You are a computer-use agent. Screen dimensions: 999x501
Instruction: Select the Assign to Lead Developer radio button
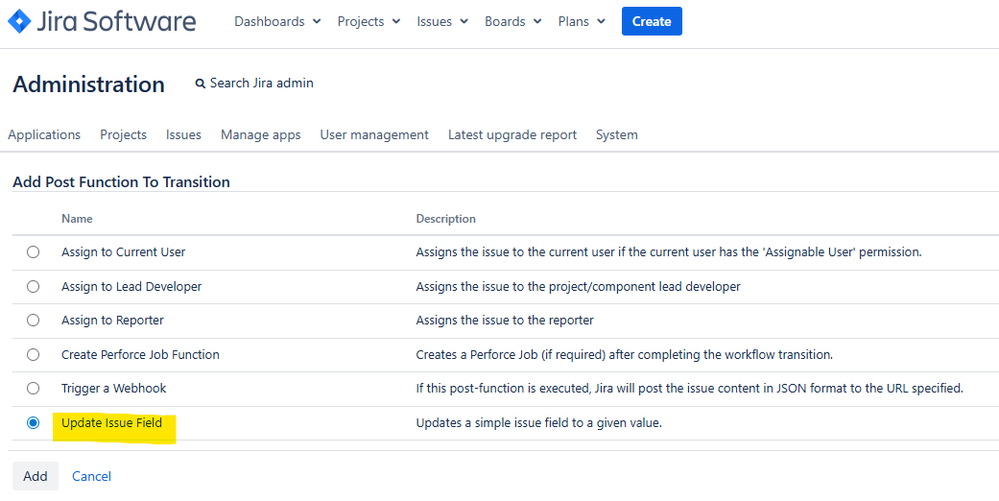[x=33, y=287]
